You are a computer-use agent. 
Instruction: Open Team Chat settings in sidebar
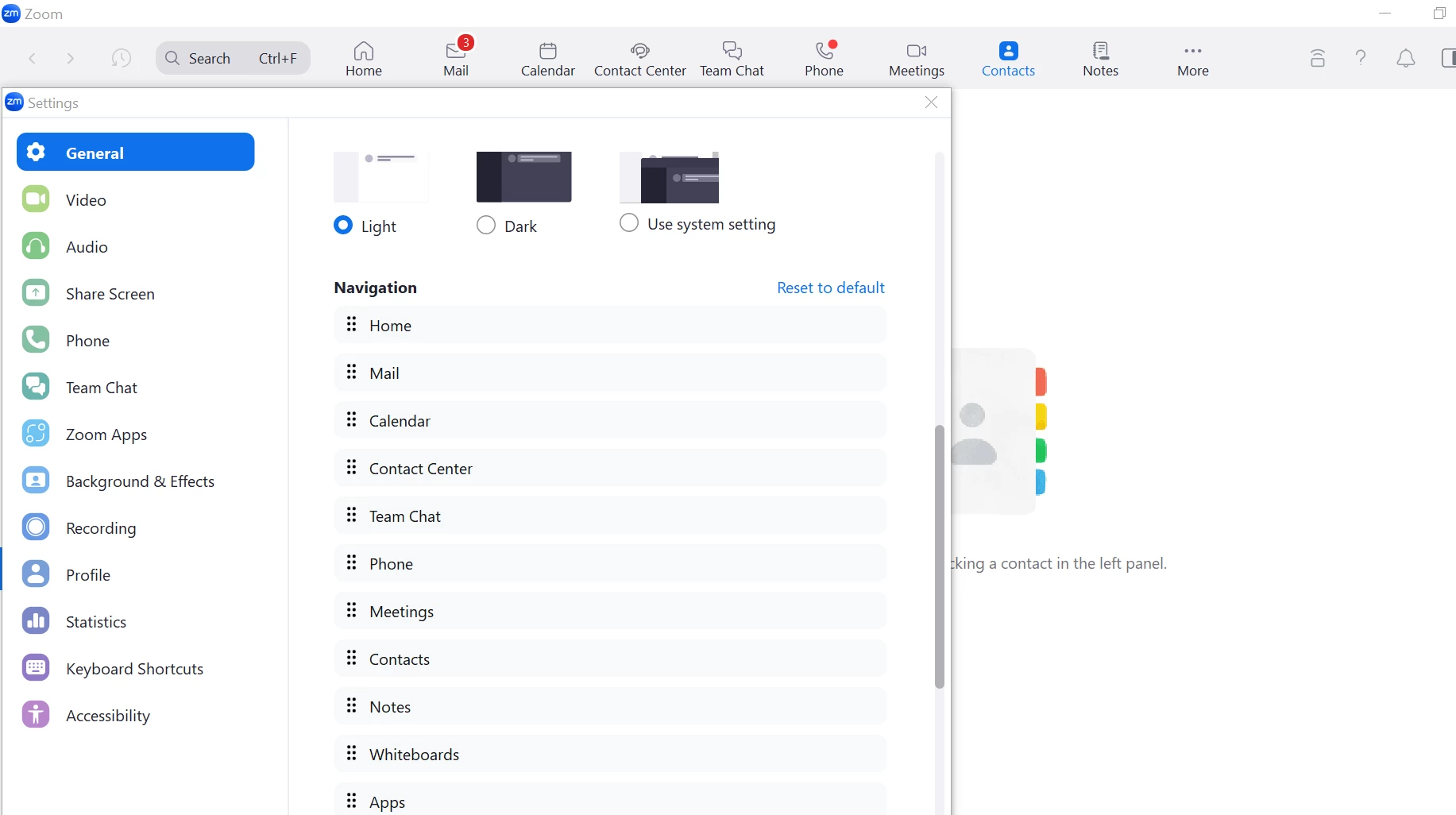135,387
